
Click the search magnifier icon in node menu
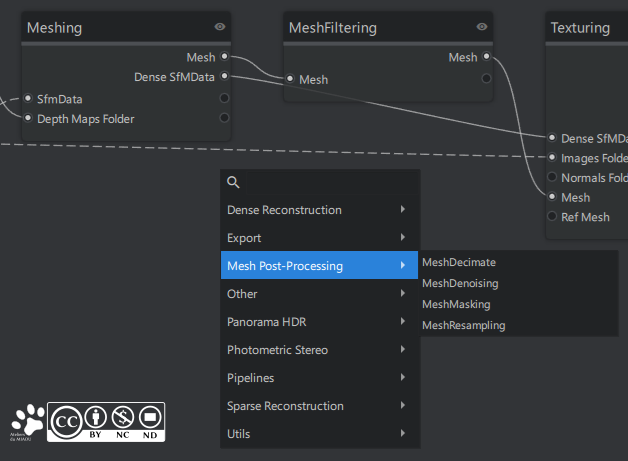point(233,182)
